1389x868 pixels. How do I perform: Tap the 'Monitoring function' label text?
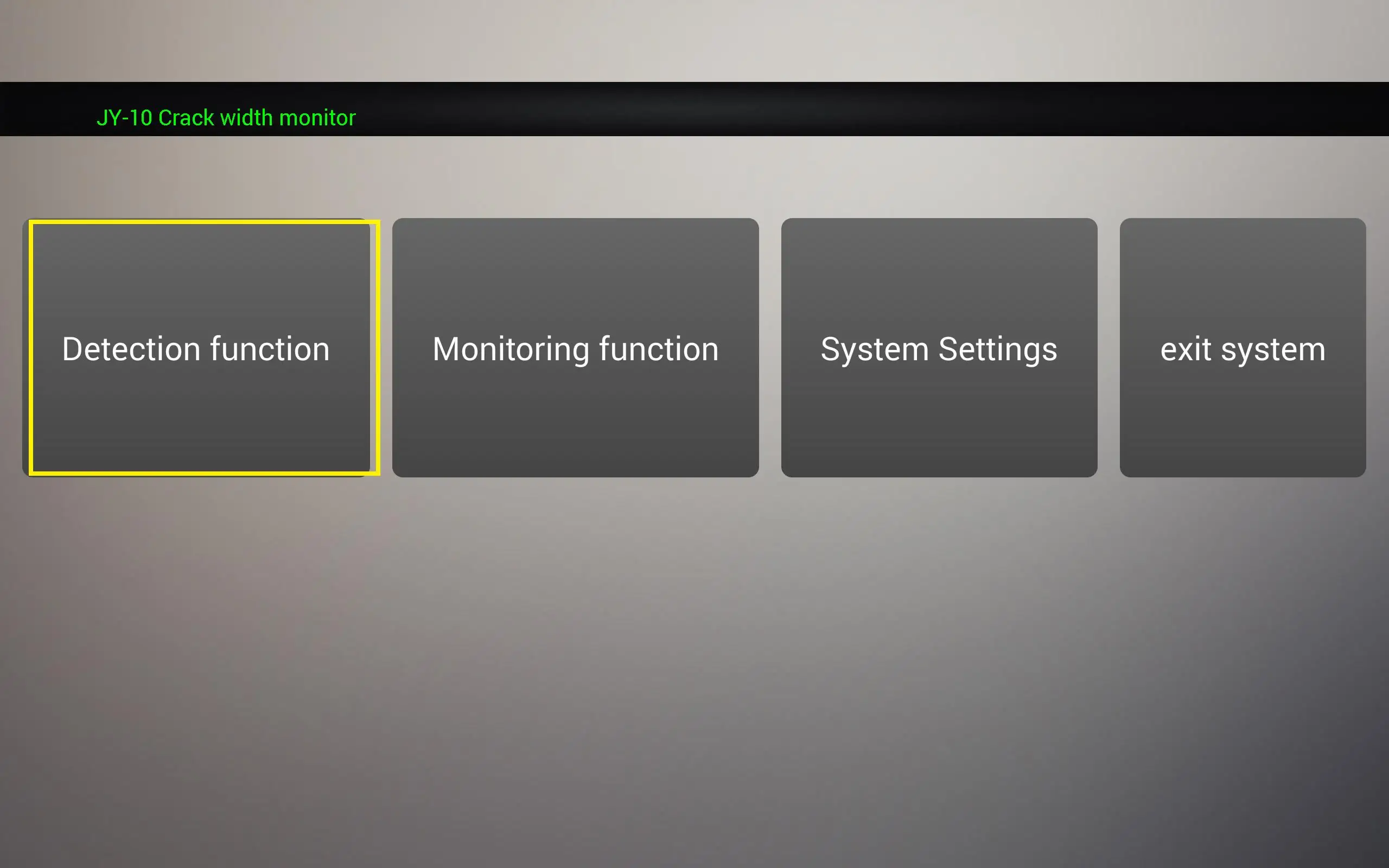[575, 349]
